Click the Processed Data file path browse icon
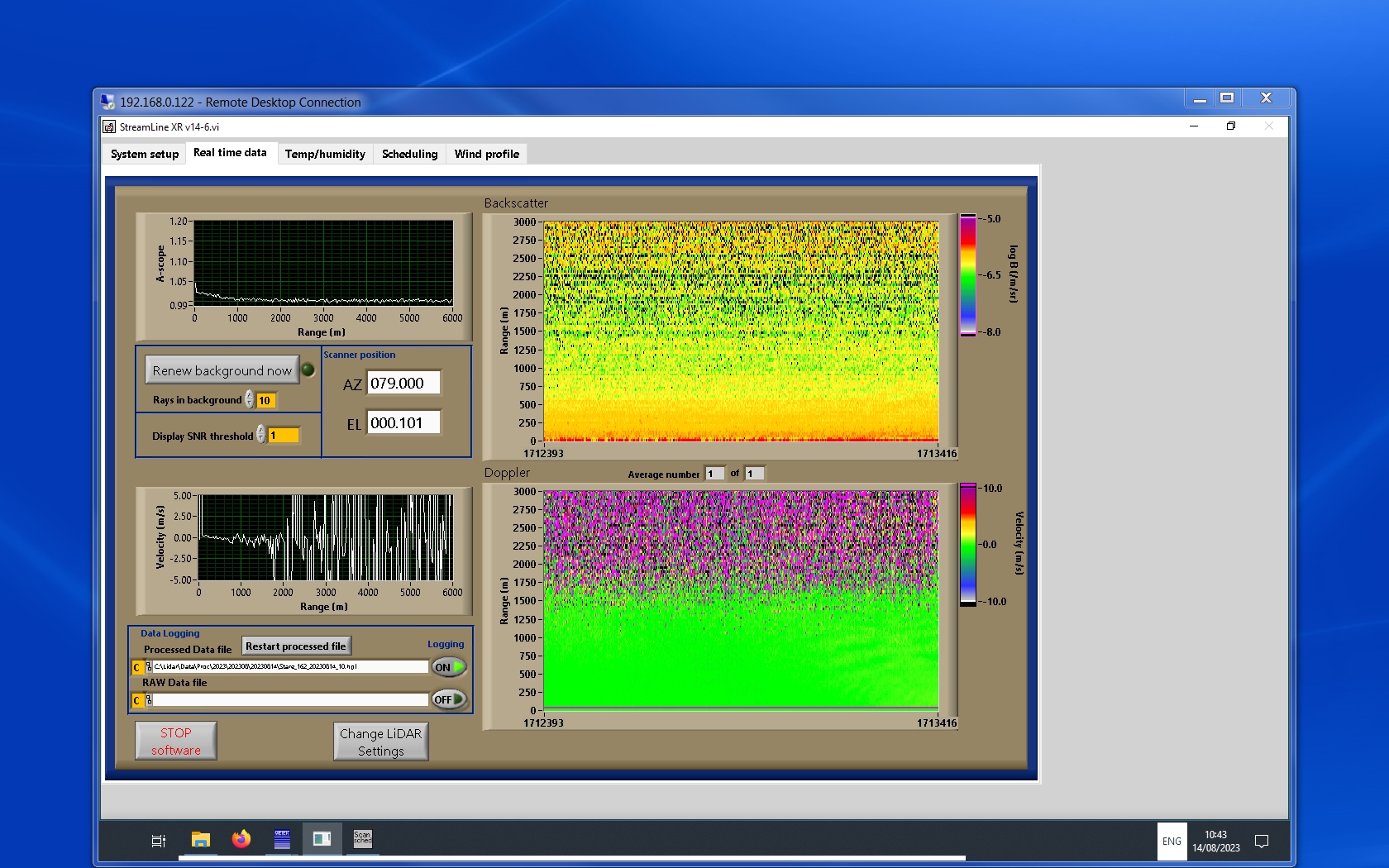Screen dimensions: 1389x868 (149, 667)
